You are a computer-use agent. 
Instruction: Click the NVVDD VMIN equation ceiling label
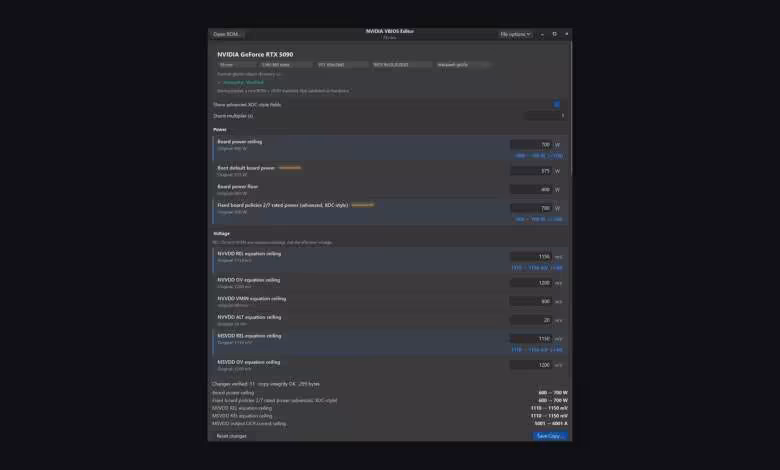coord(251,298)
